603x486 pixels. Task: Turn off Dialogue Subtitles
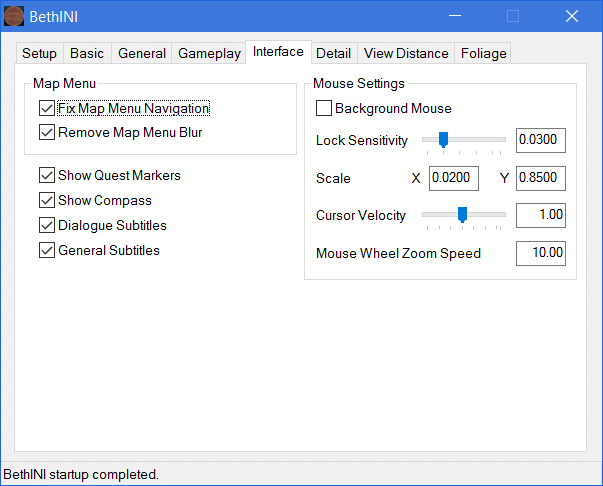click(x=47, y=225)
